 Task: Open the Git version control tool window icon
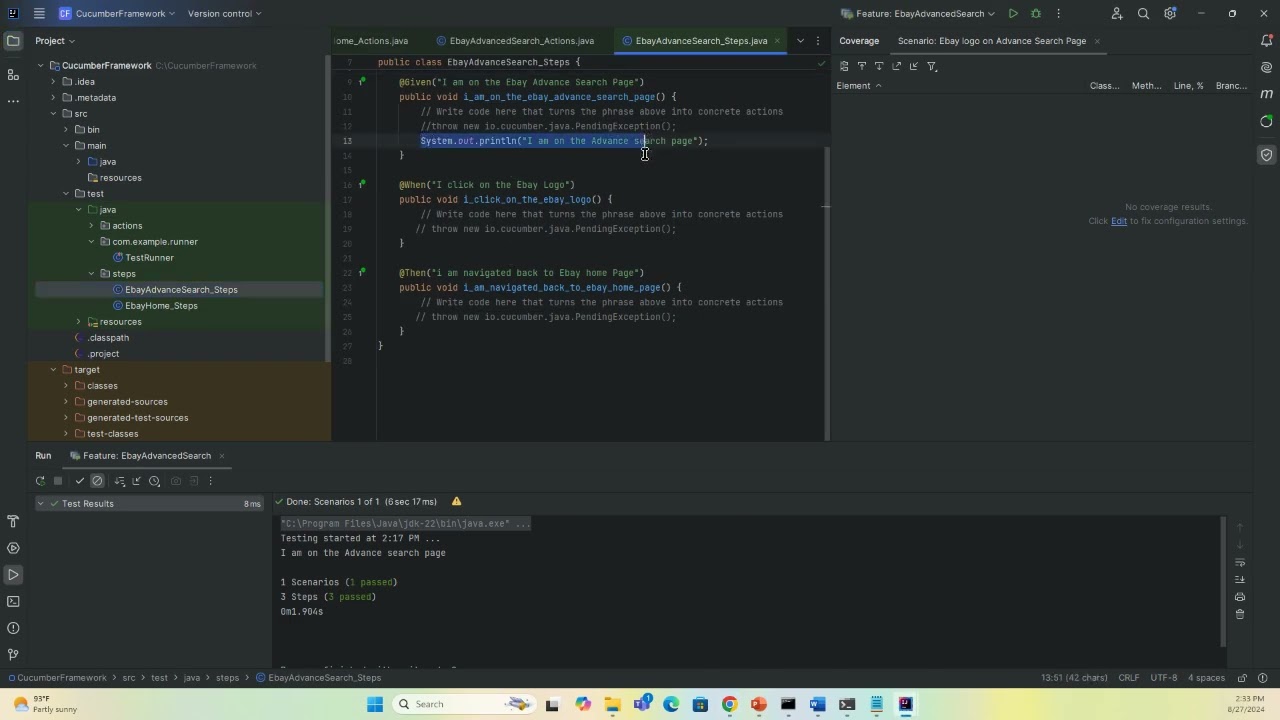pos(13,655)
